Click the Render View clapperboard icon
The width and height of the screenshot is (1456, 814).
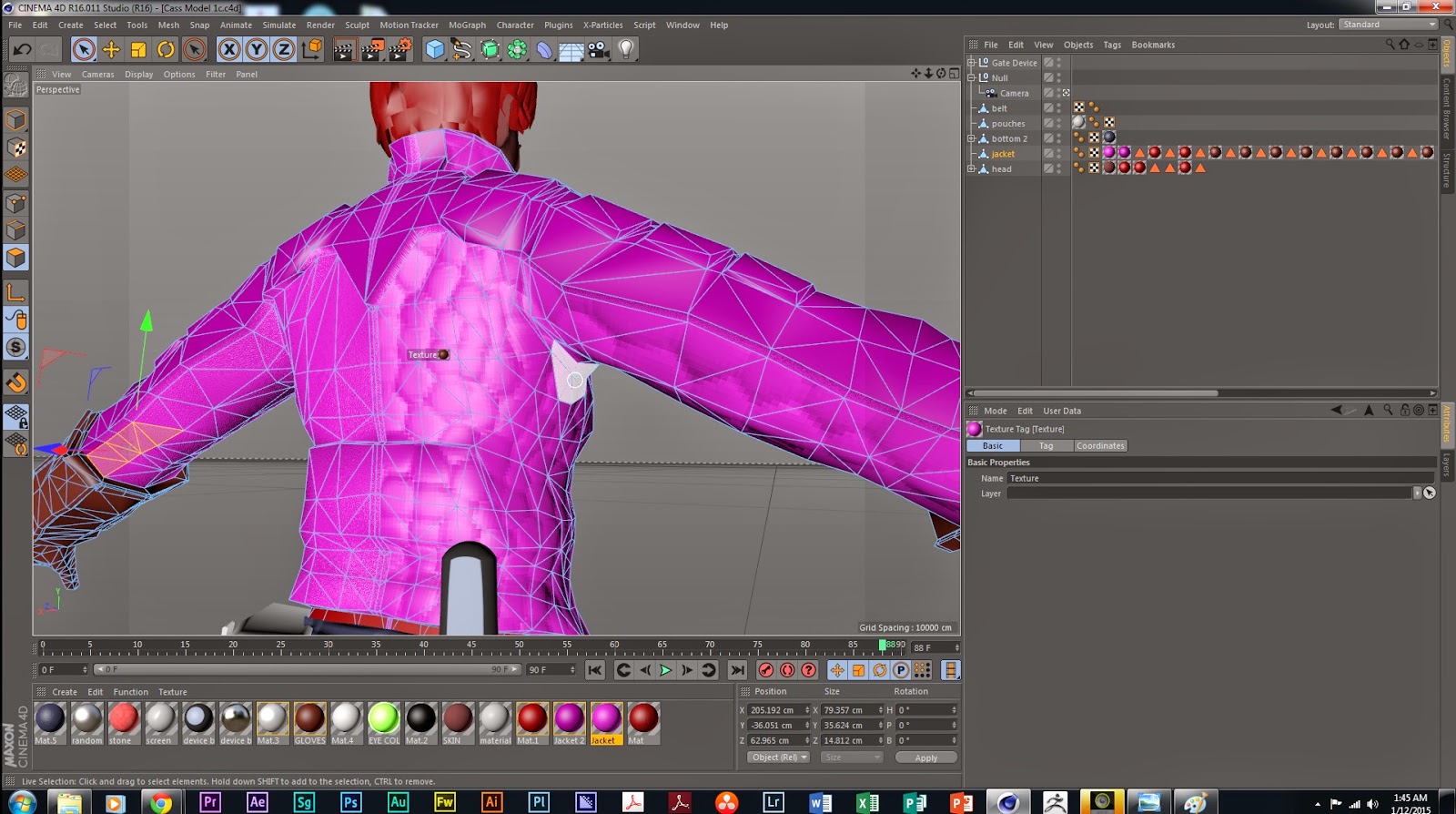click(x=343, y=50)
